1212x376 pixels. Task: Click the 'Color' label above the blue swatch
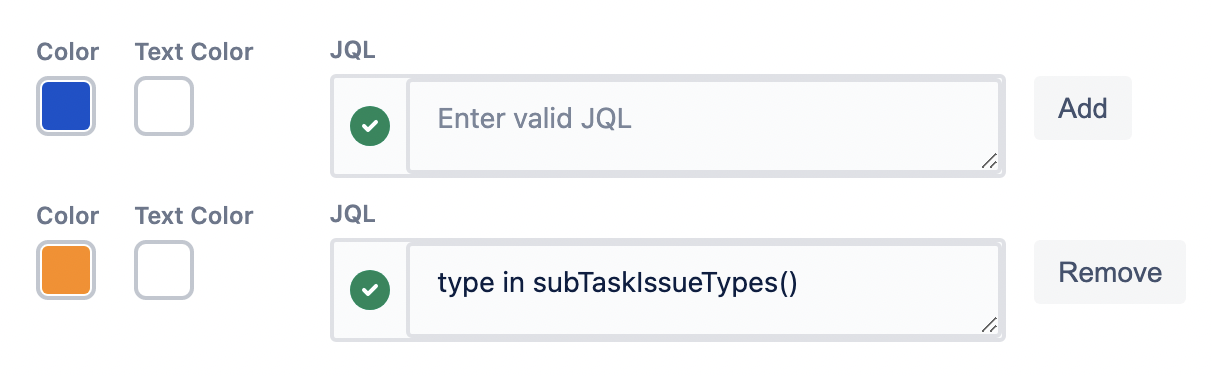68,51
